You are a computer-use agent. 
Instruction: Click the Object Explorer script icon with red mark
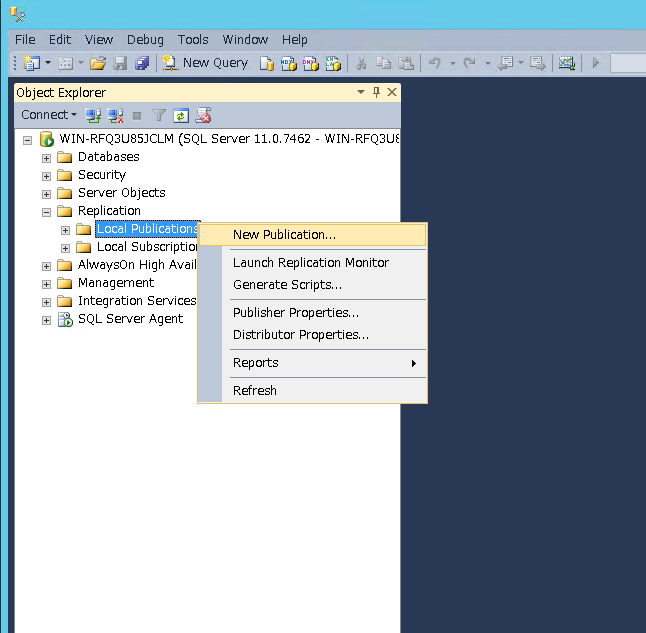click(203, 115)
